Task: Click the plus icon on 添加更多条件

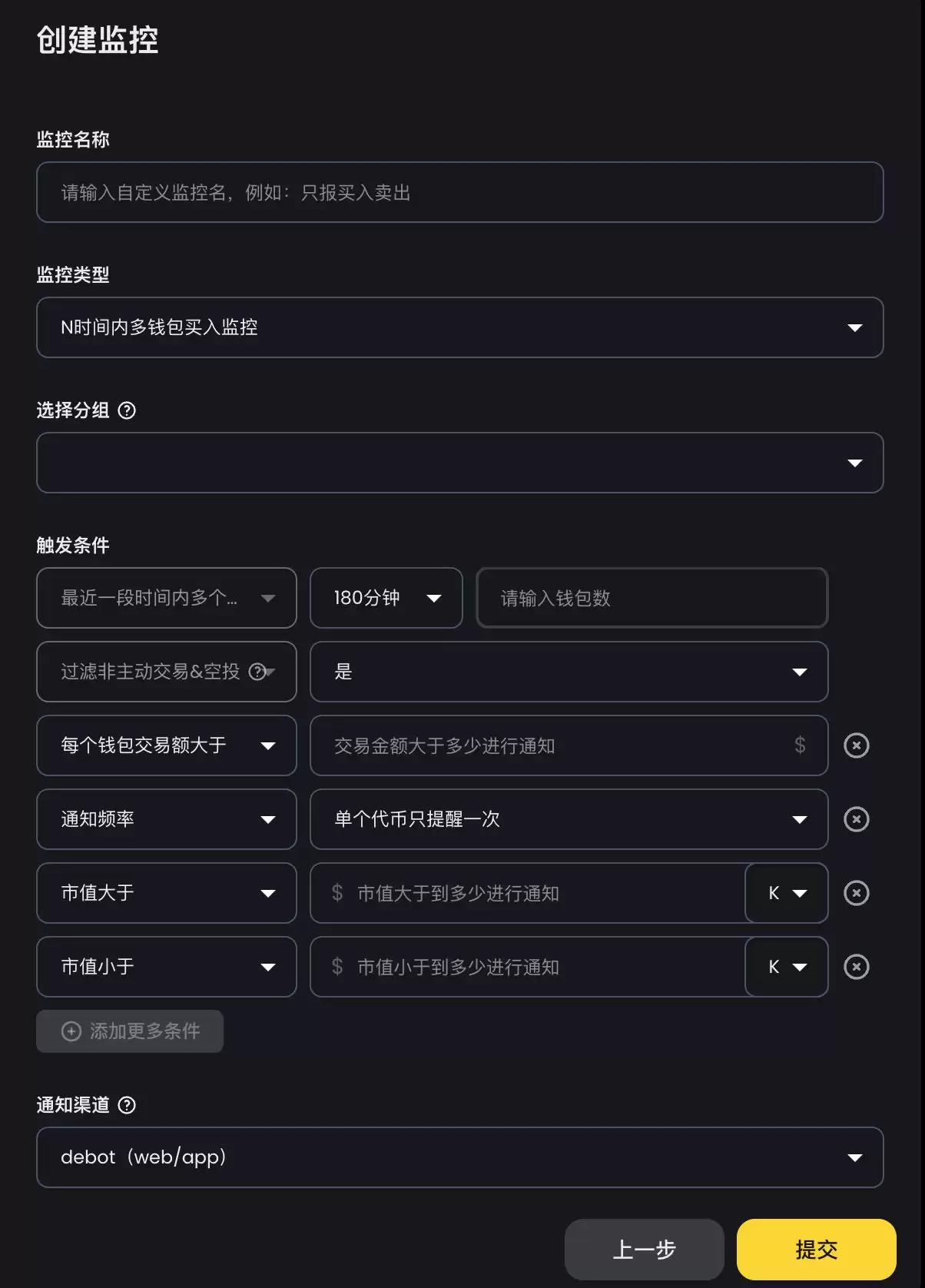Action: tap(71, 1031)
